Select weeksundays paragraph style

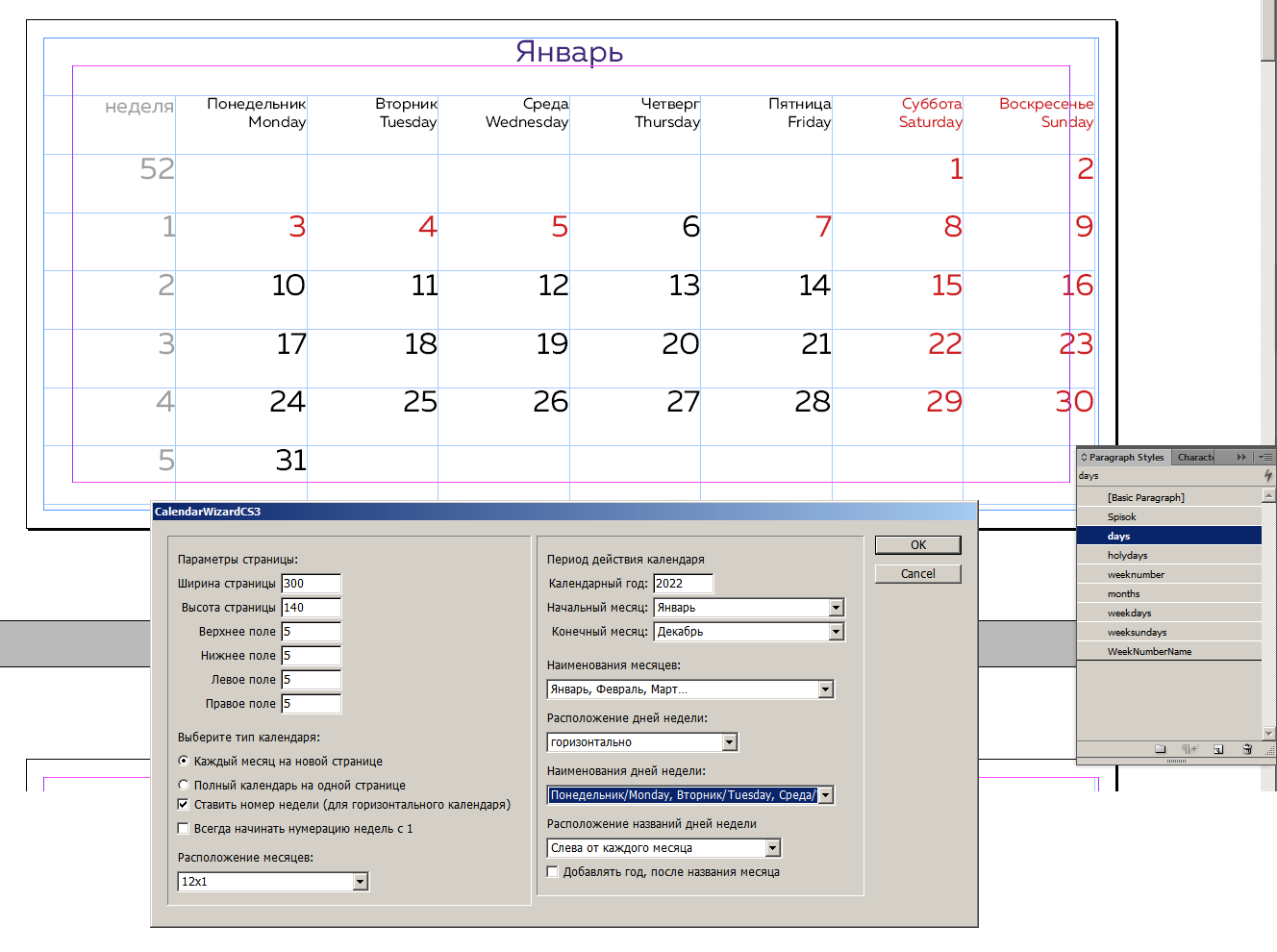[x=1169, y=632]
